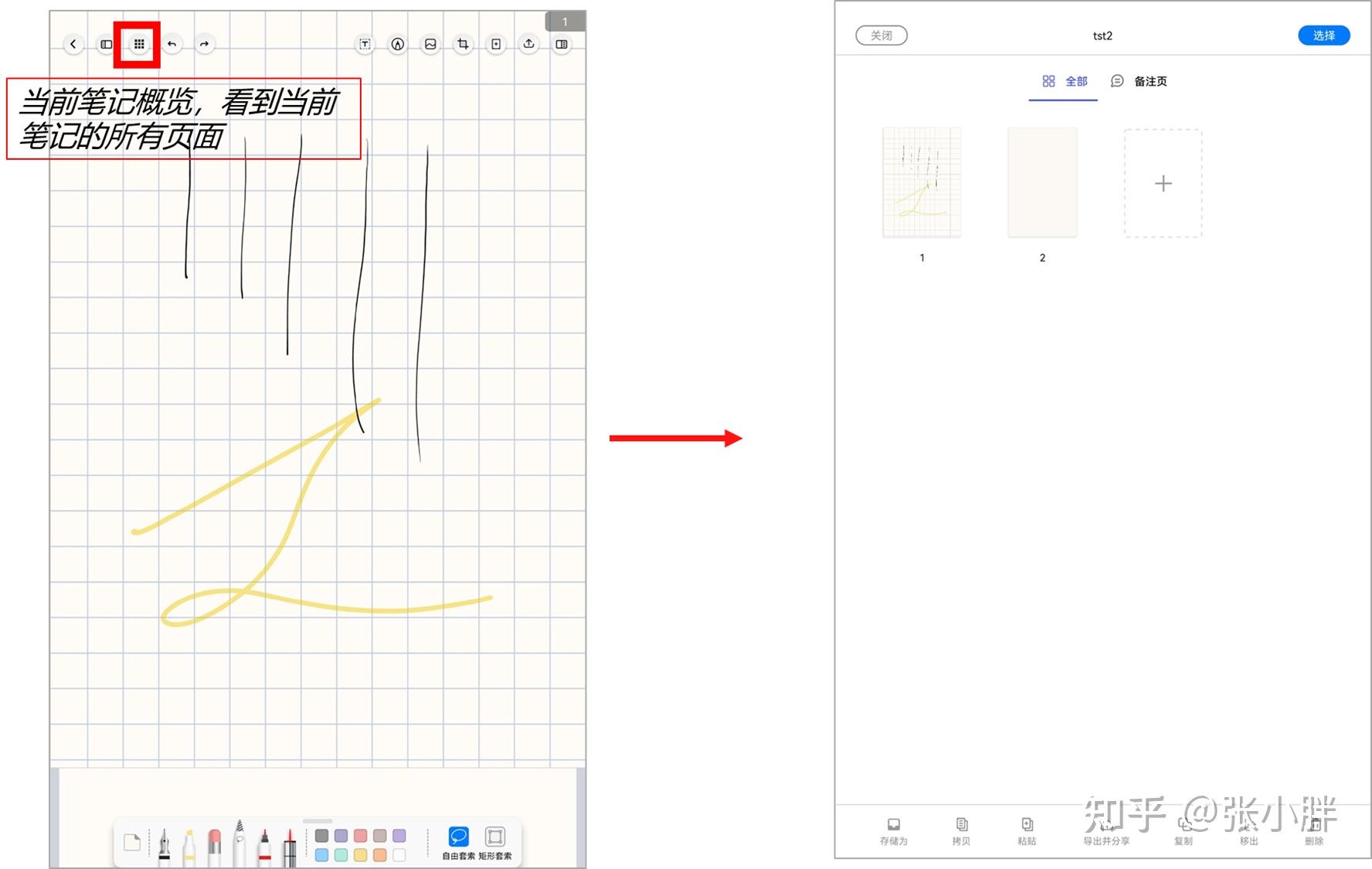Toggle the 自由套索 free lasso mode

[x=458, y=834]
